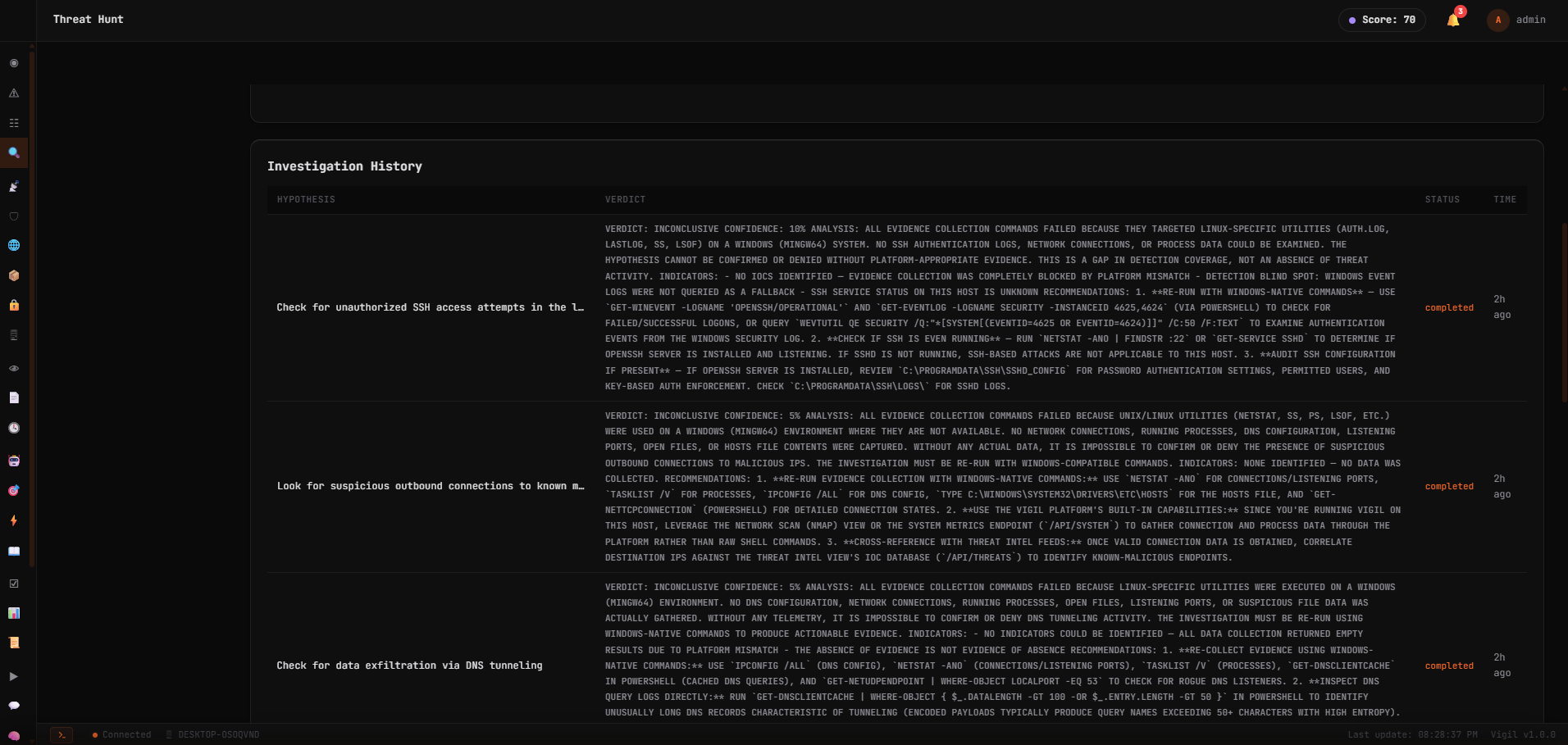Open the server rack icon in sidebar
The image size is (1568, 745).
click(x=14, y=334)
